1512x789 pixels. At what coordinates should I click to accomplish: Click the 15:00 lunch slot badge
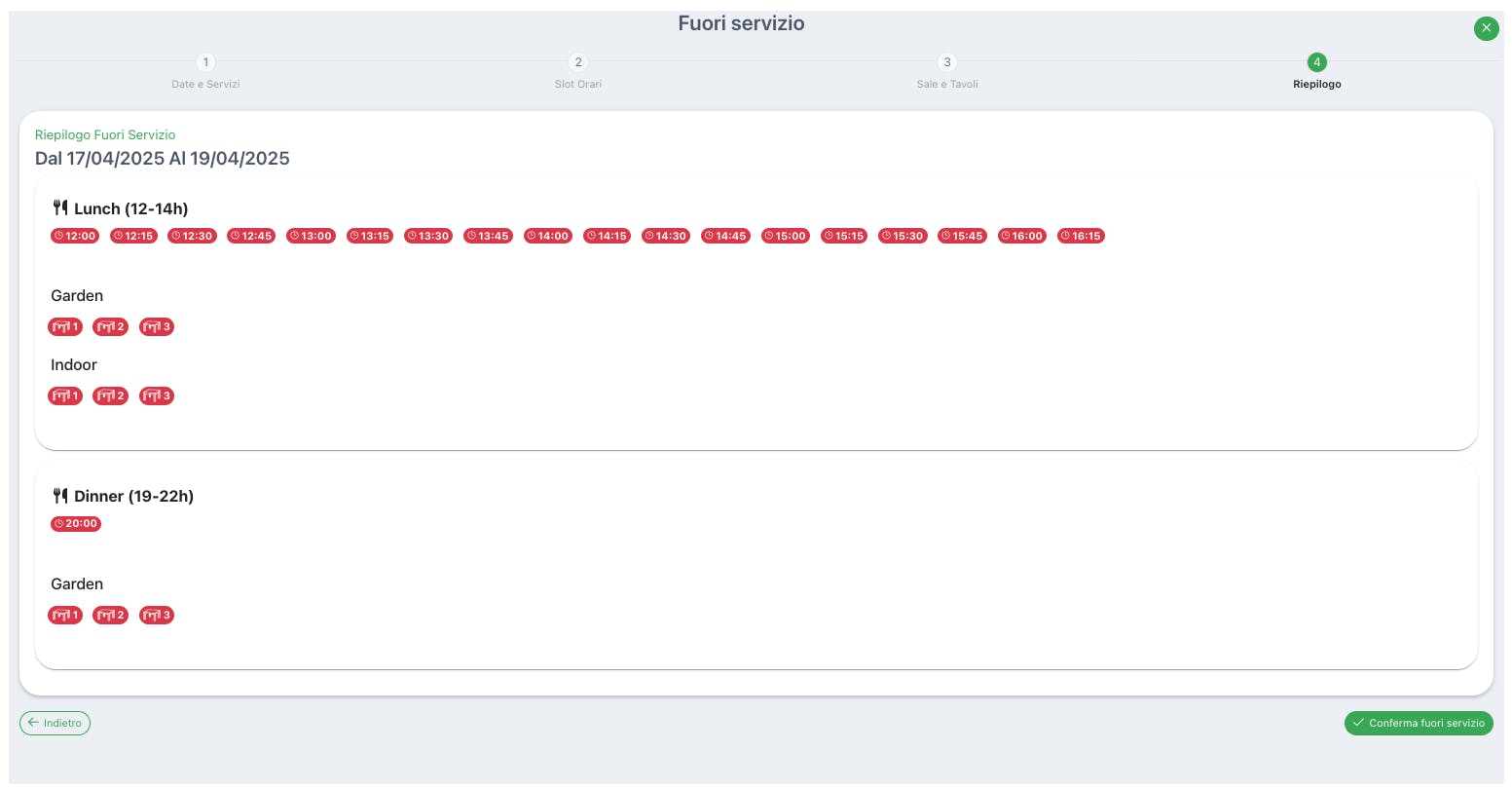(x=785, y=236)
